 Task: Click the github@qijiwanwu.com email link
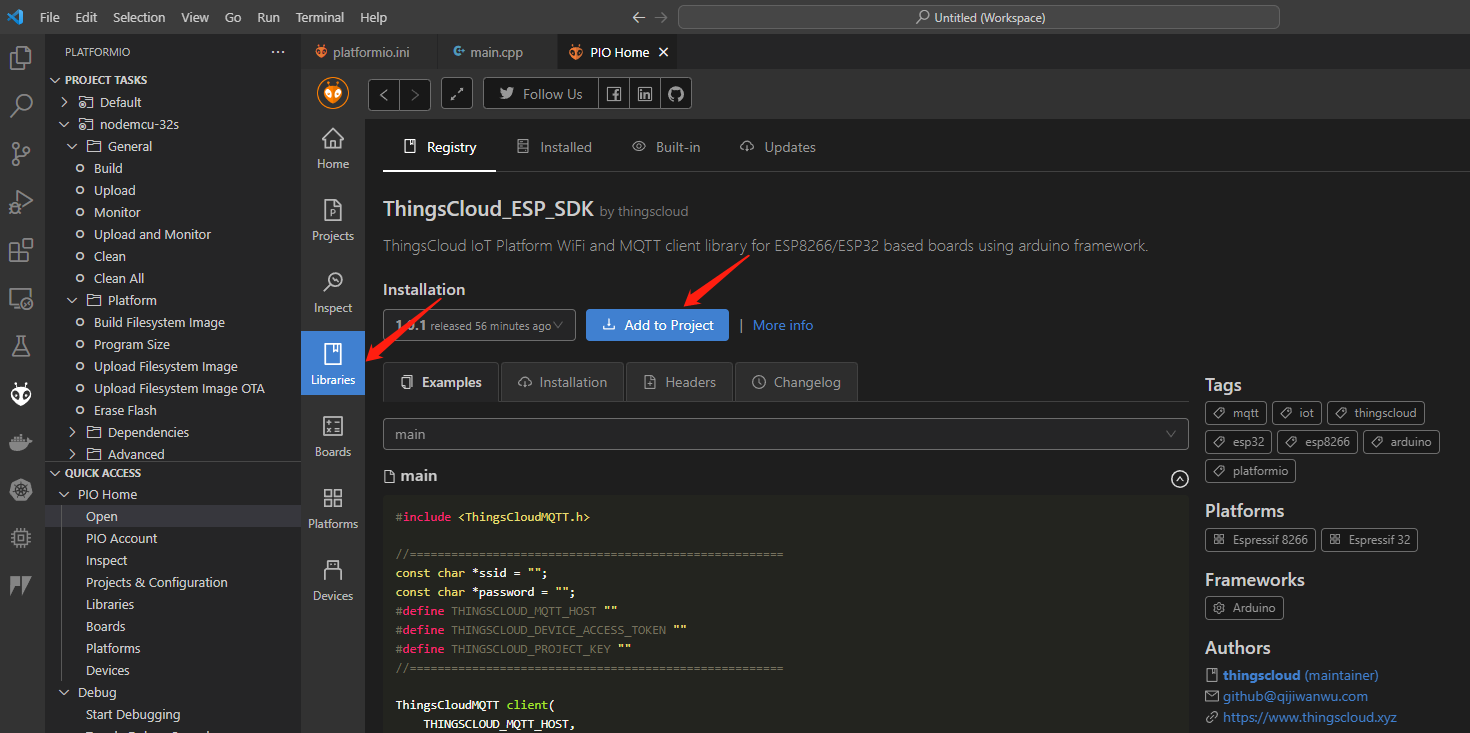click(1295, 696)
